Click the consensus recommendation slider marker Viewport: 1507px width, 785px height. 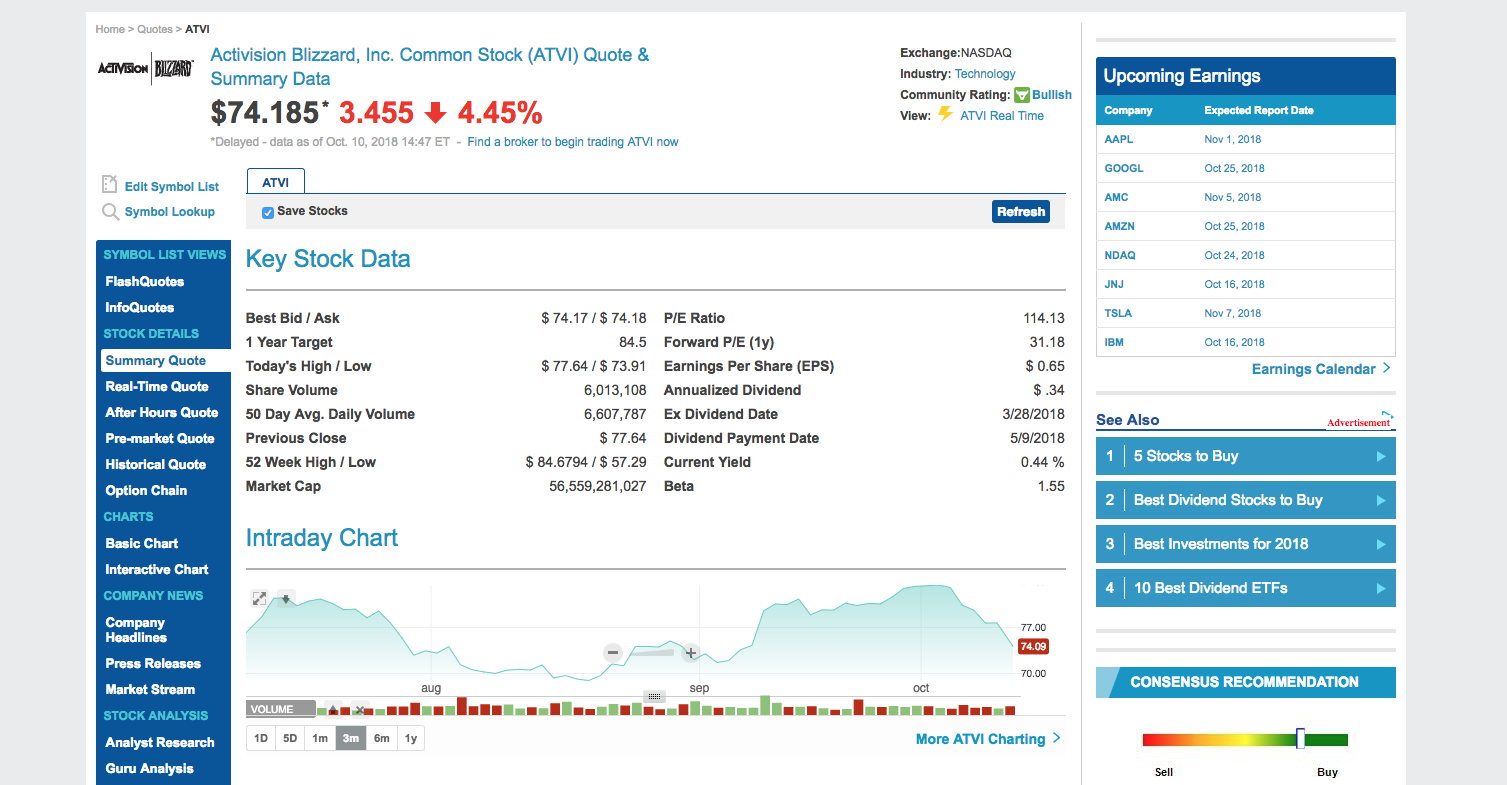pos(1300,739)
